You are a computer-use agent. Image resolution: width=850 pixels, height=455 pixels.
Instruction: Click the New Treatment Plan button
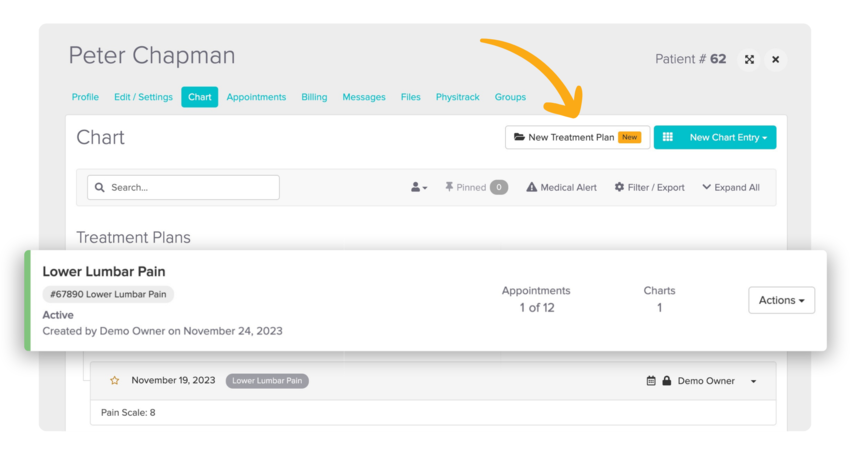(x=577, y=137)
